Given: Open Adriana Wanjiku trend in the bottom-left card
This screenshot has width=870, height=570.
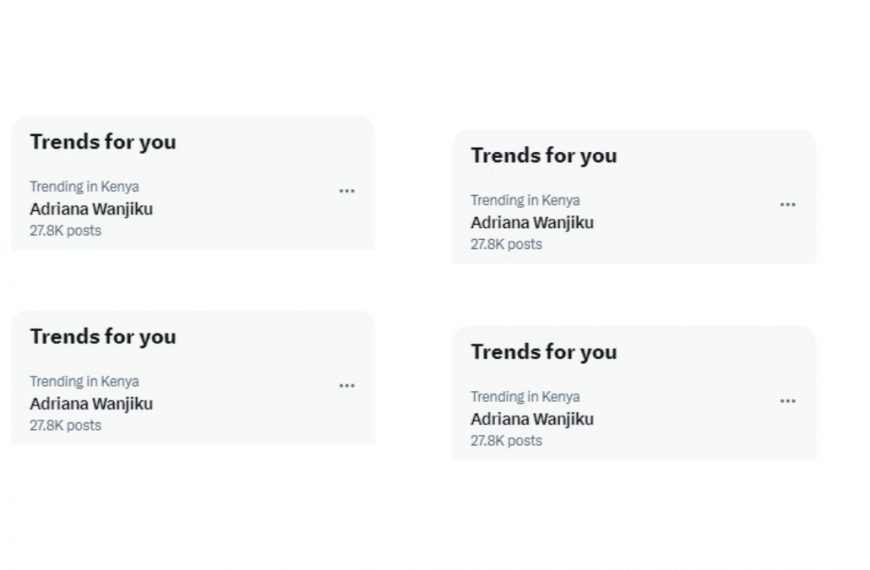Looking at the screenshot, I should click(x=91, y=404).
